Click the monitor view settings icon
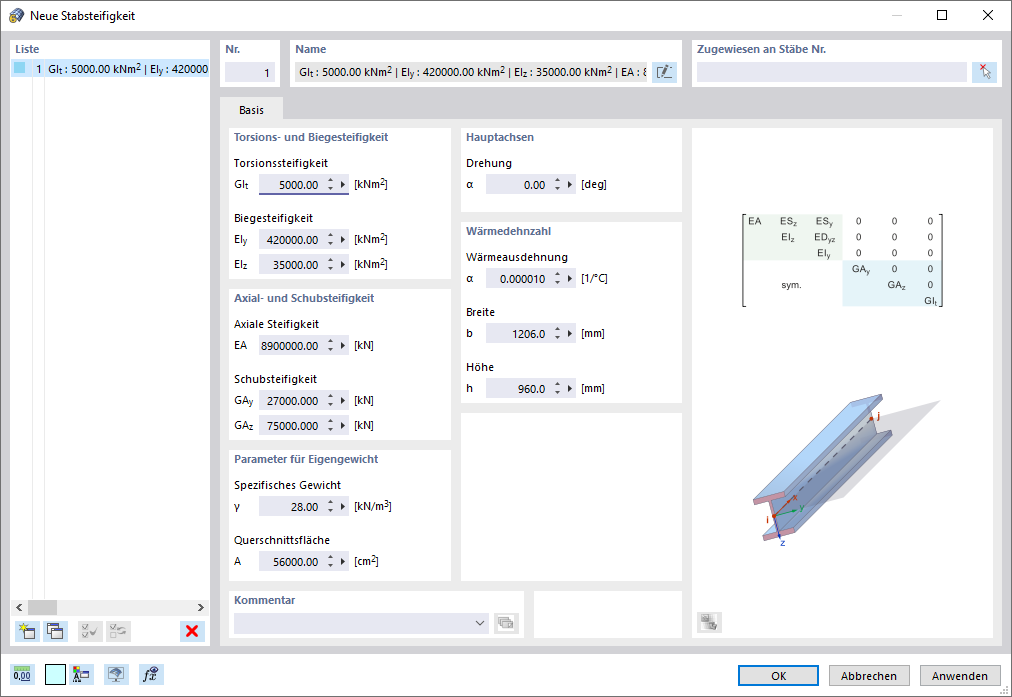The width and height of the screenshot is (1012, 697). click(x=116, y=674)
